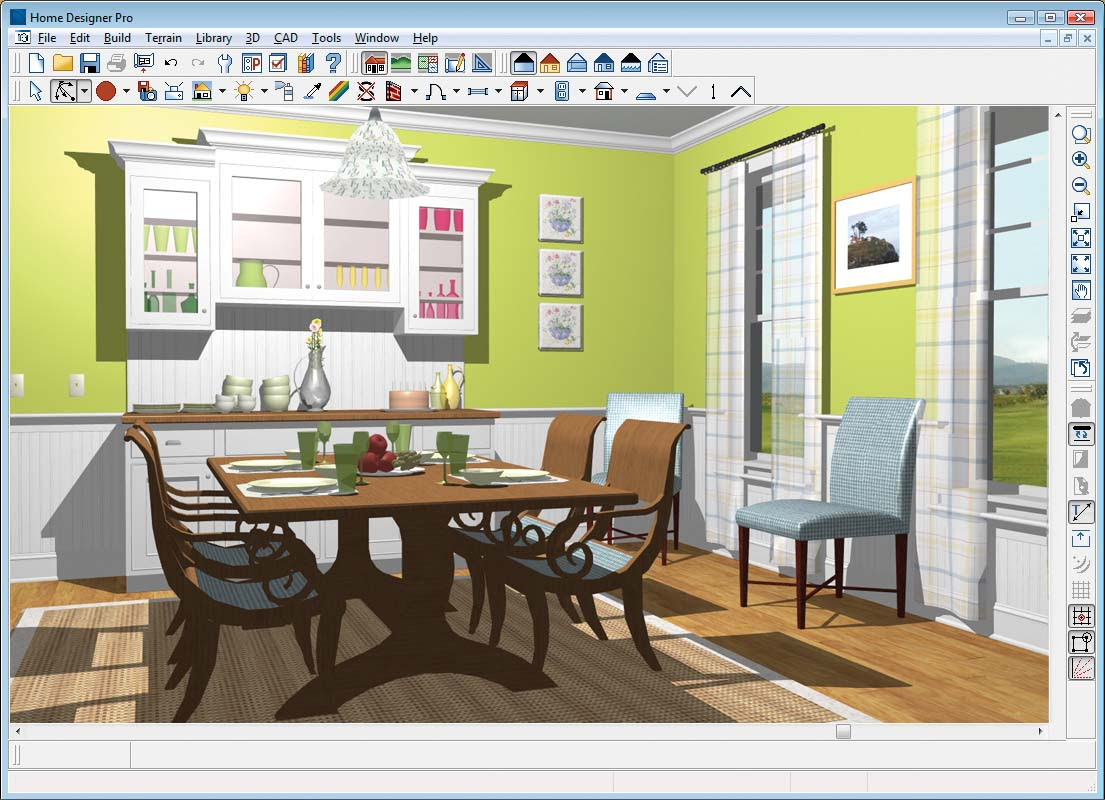Click the Undo arrow
Image resolution: width=1105 pixels, height=800 pixels.
point(171,63)
